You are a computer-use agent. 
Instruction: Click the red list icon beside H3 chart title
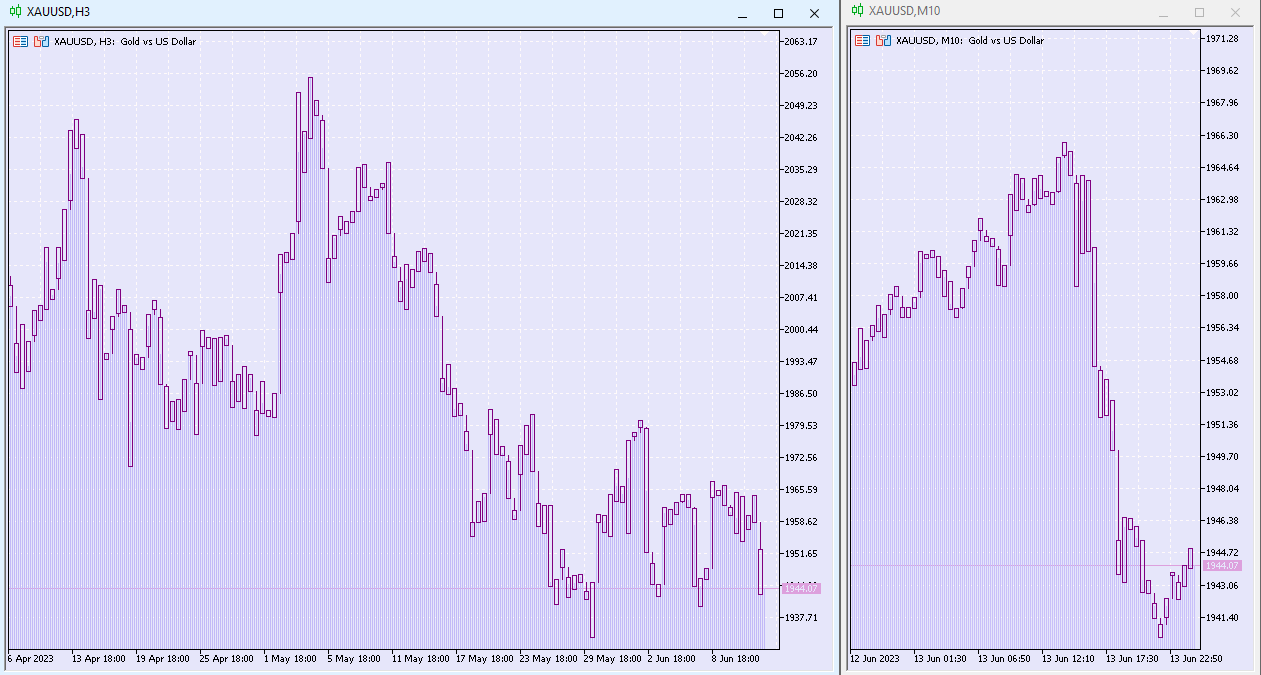tap(20, 42)
